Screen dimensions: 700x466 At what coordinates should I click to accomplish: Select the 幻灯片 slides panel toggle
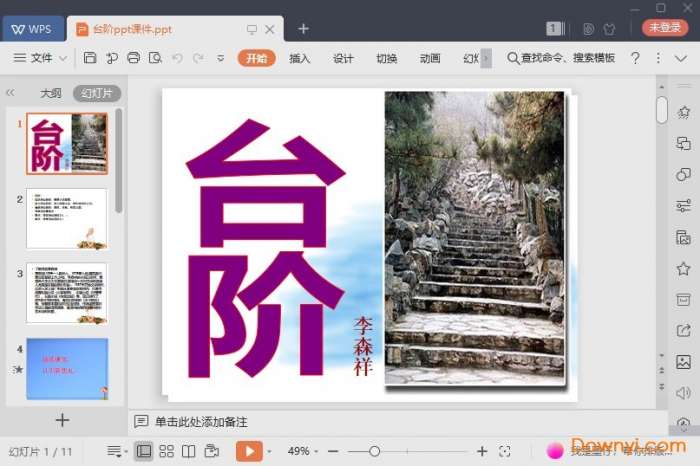(x=97, y=93)
